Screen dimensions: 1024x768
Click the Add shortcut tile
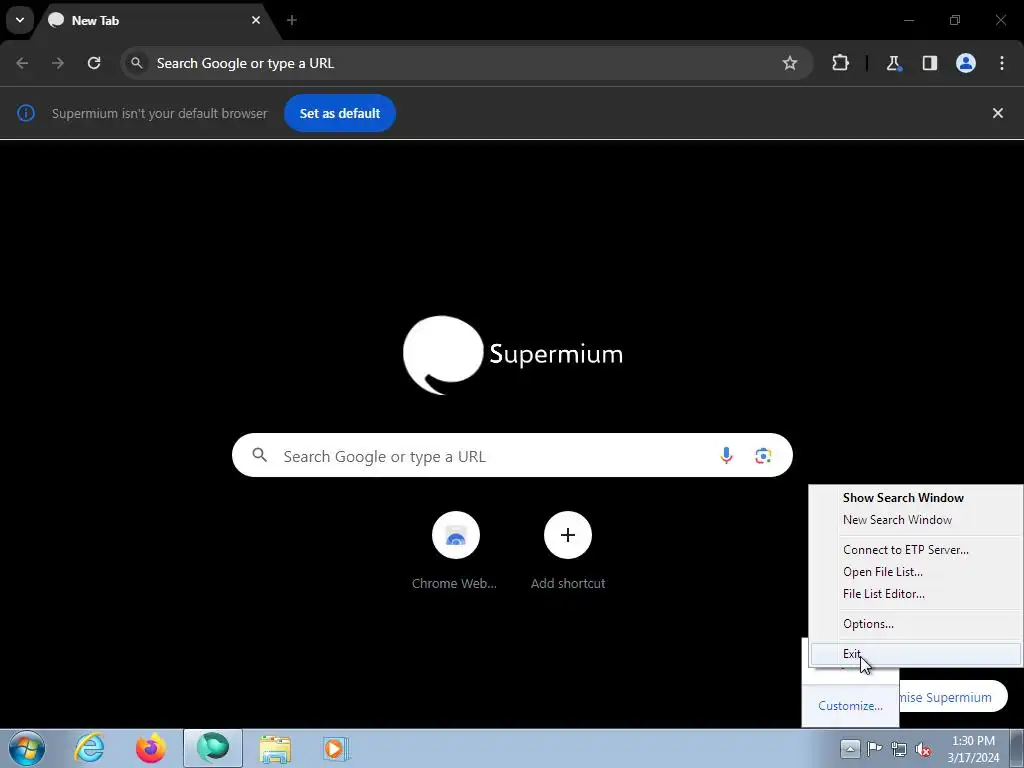coord(568,551)
